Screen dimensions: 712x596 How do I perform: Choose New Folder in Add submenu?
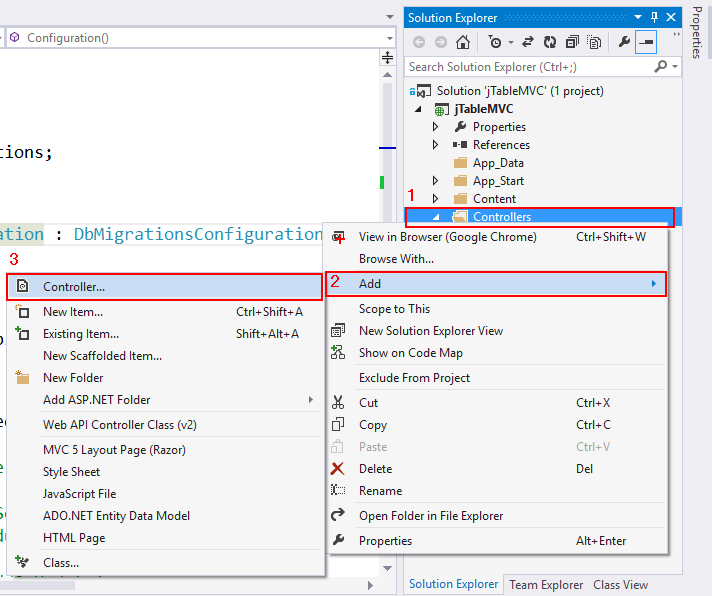pos(164,378)
